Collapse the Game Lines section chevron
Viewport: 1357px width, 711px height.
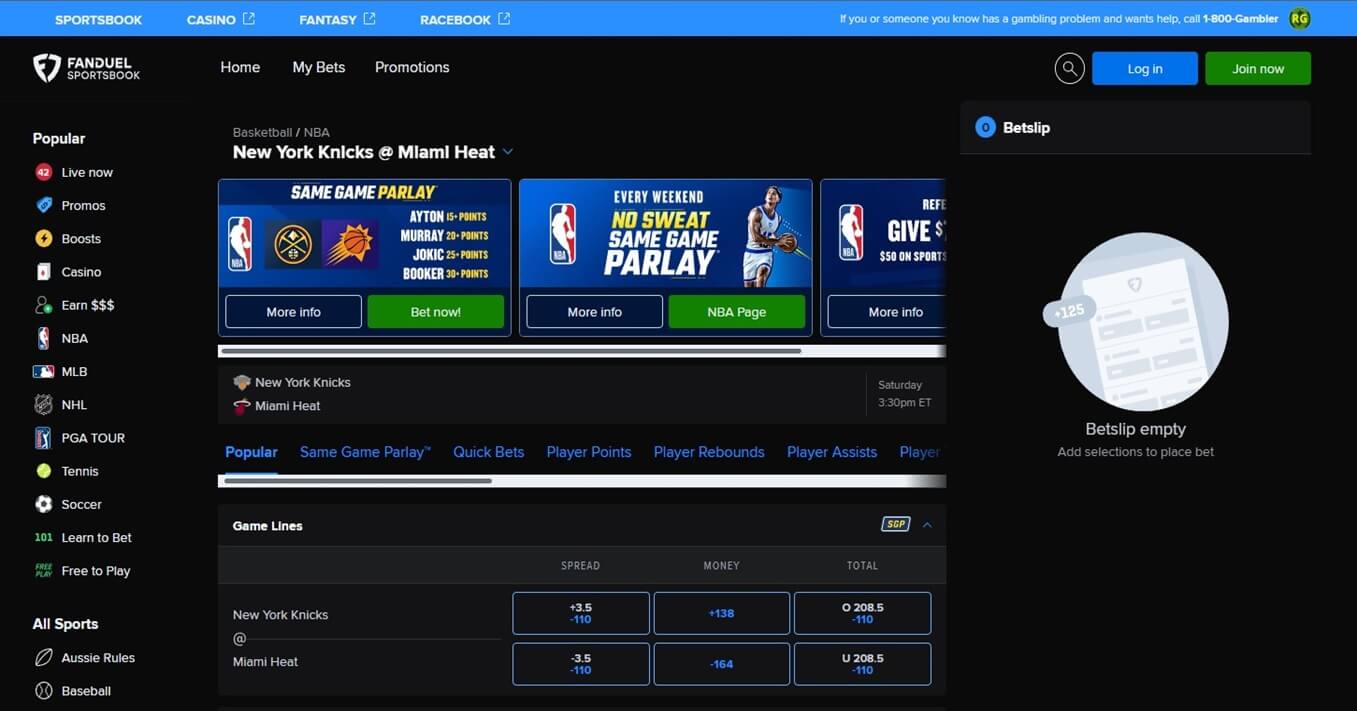click(x=927, y=525)
